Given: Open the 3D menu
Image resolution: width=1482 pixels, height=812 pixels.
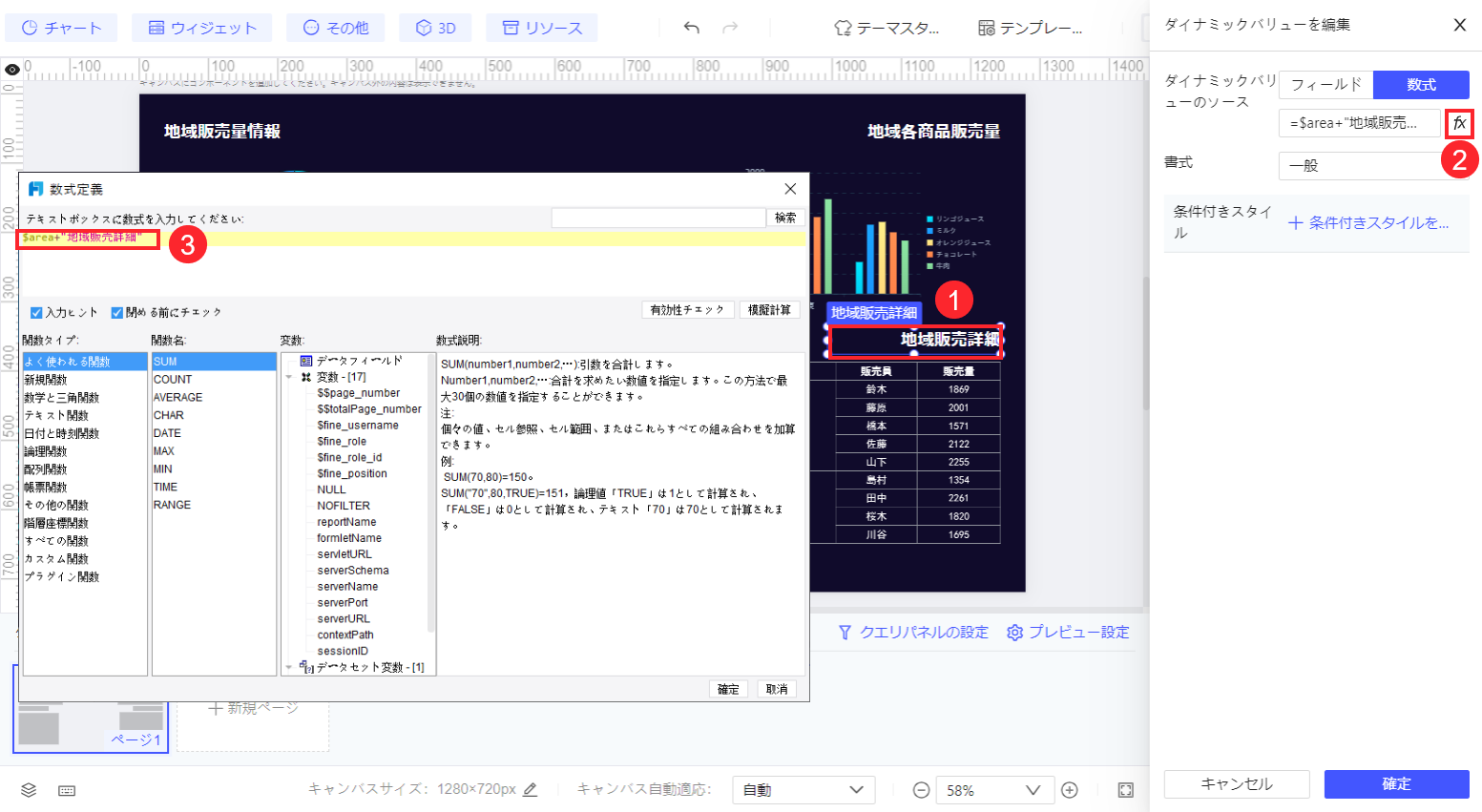Looking at the screenshot, I should tap(436, 28).
